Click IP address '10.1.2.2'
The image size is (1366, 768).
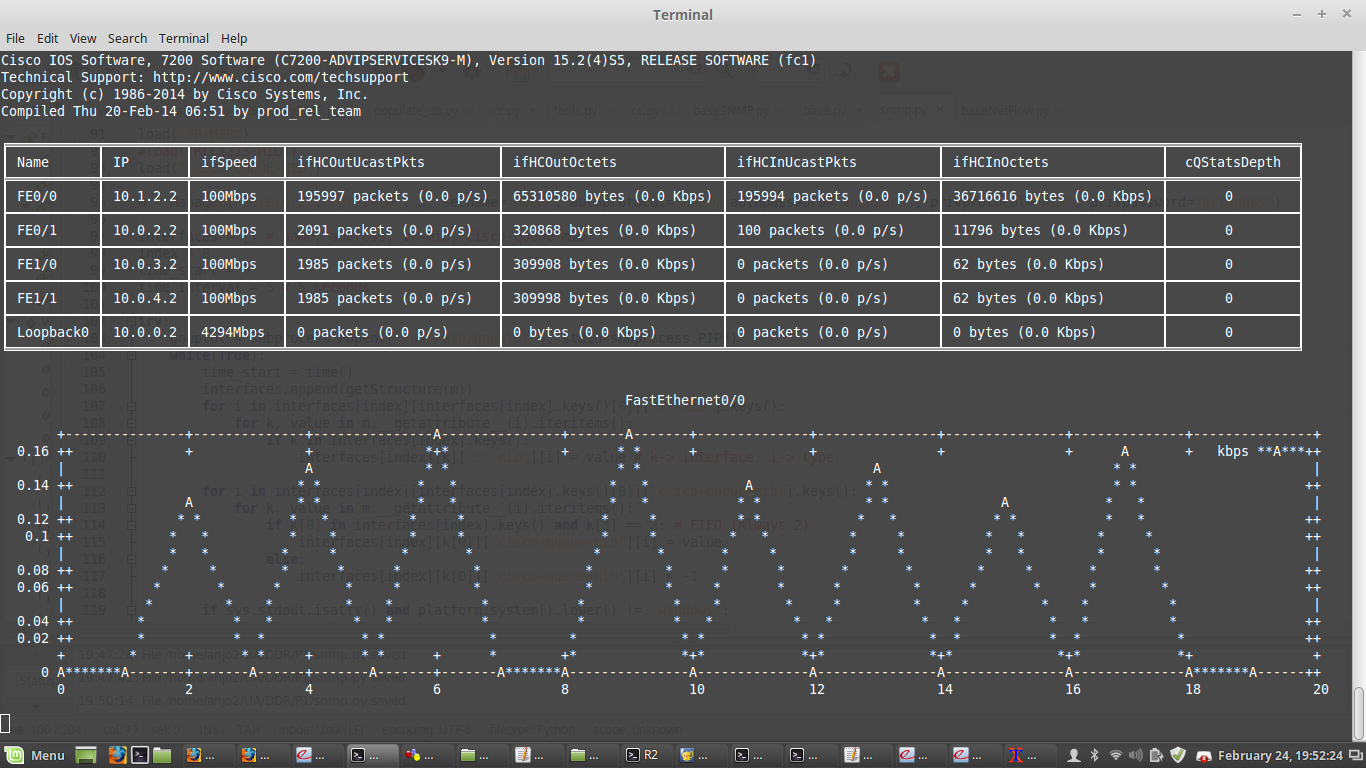point(145,196)
